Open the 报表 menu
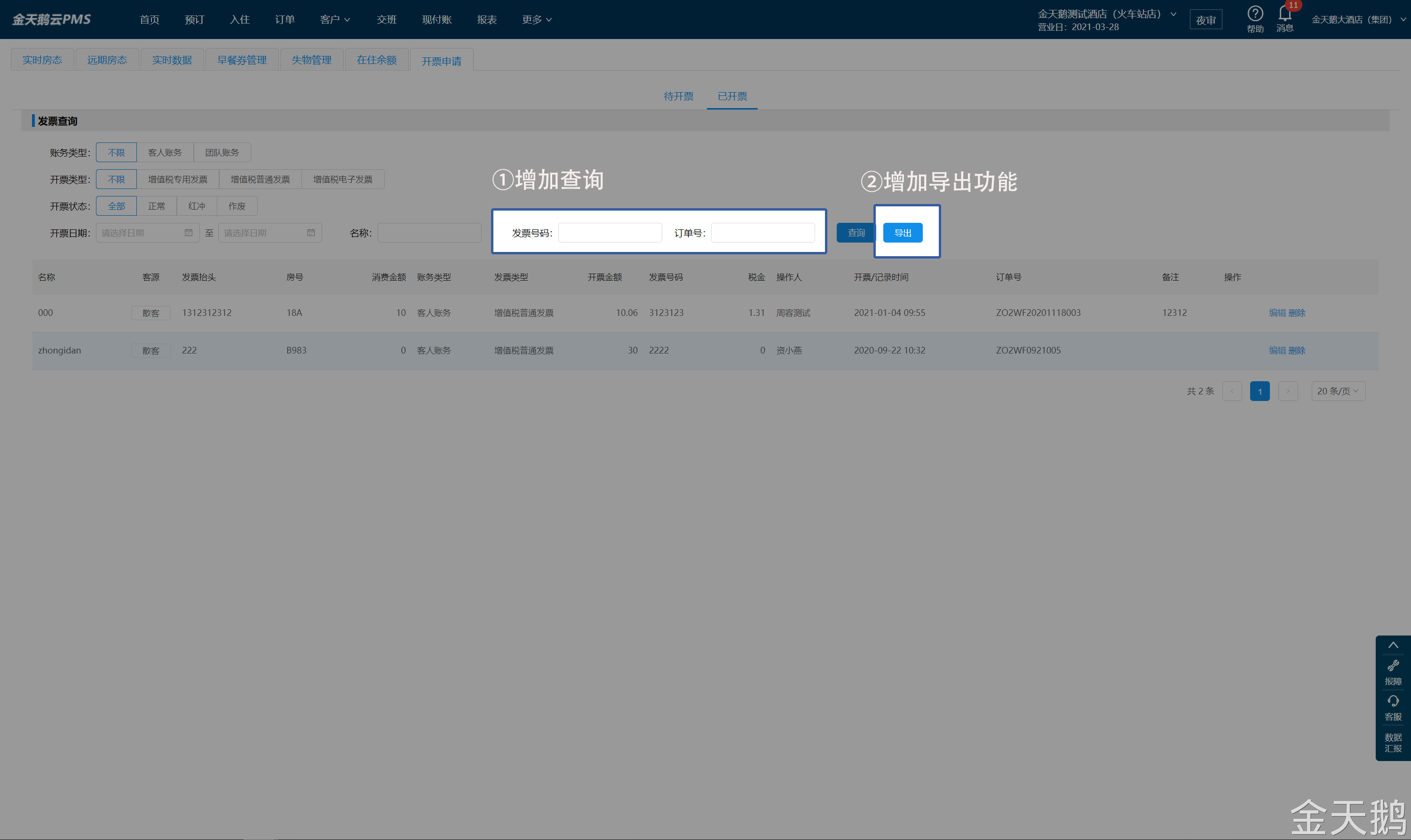 tap(487, 19)
